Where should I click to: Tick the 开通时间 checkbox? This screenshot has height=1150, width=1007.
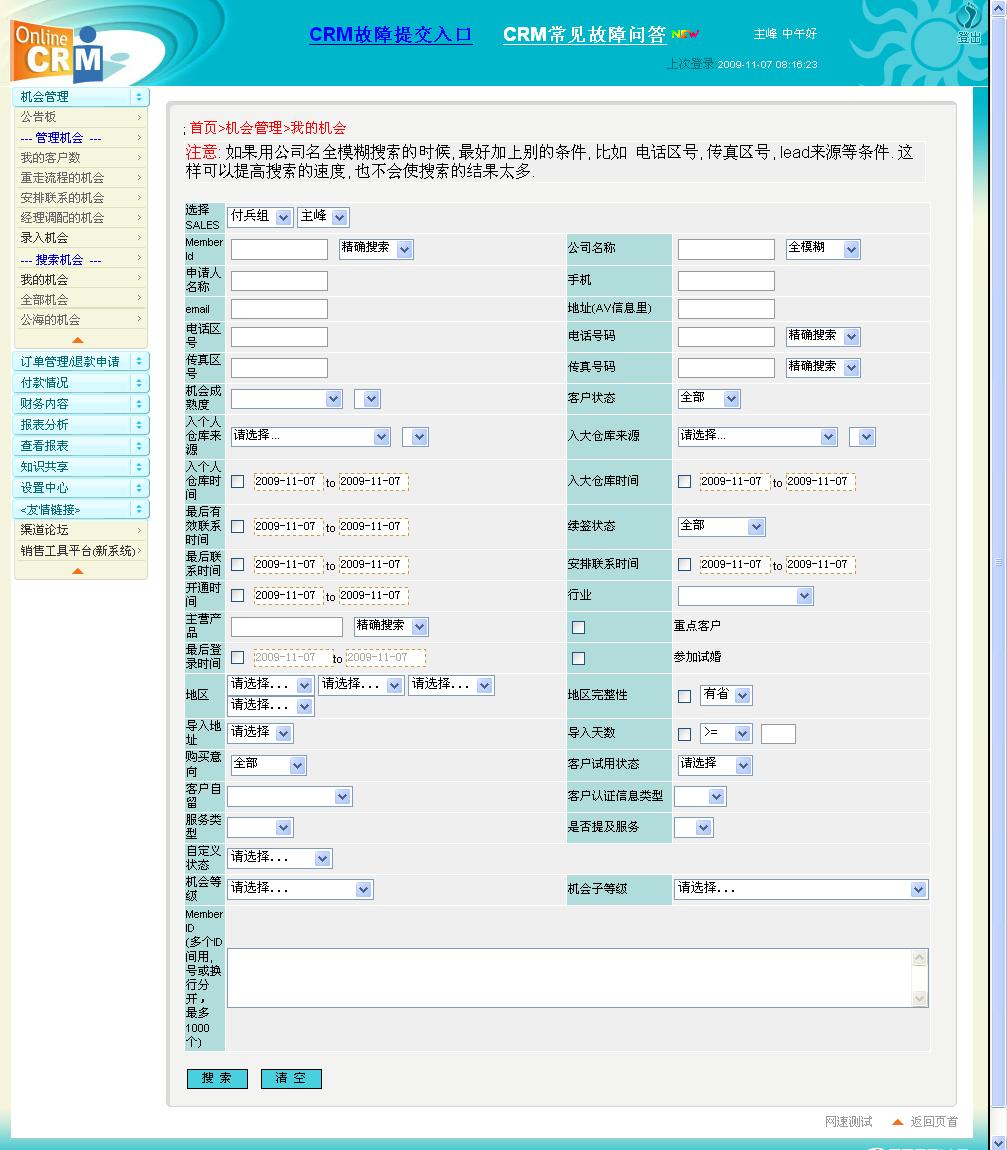pyautogui.click(x=238, y=596)
